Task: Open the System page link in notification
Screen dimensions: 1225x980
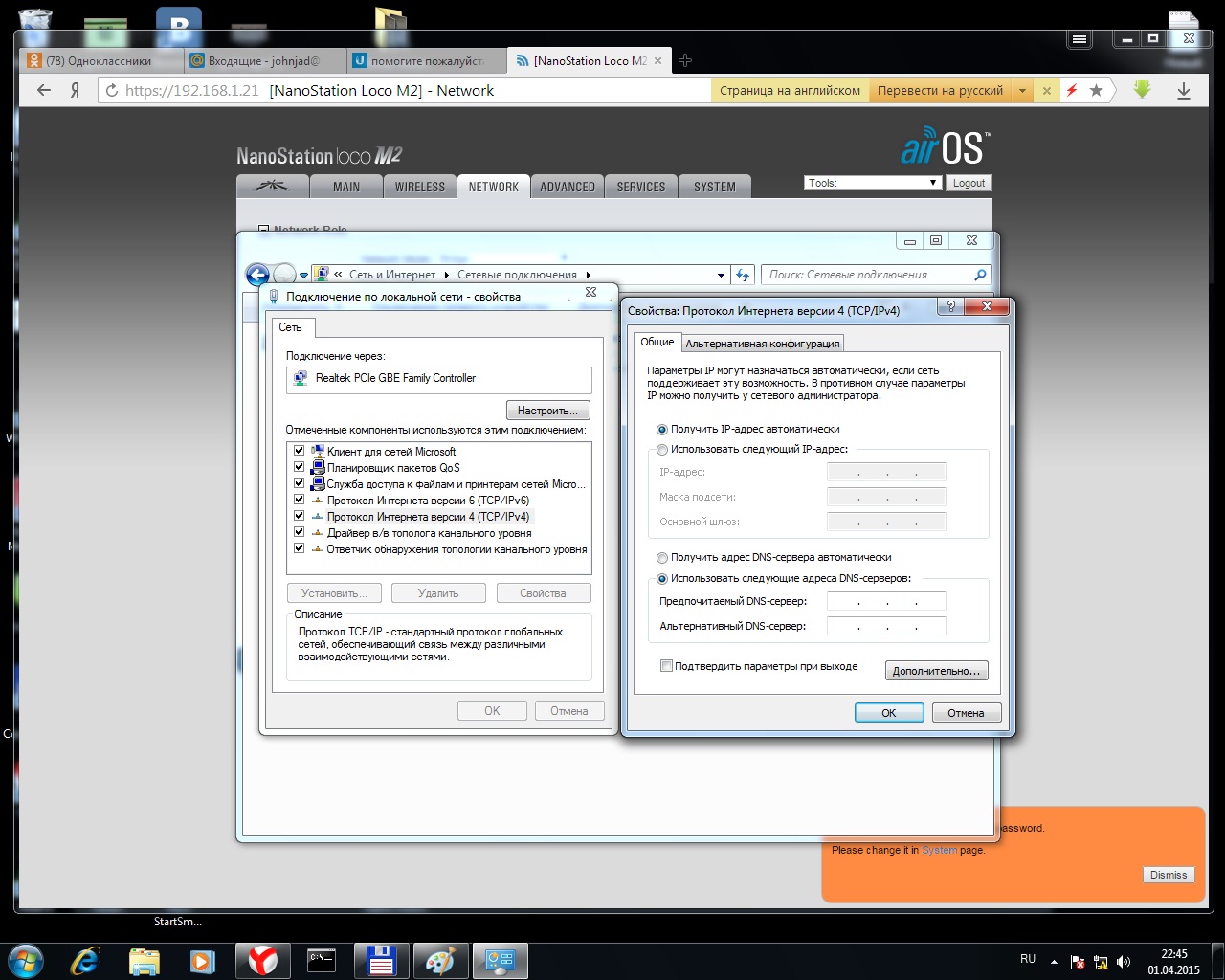Action: (x=939, y=850)
